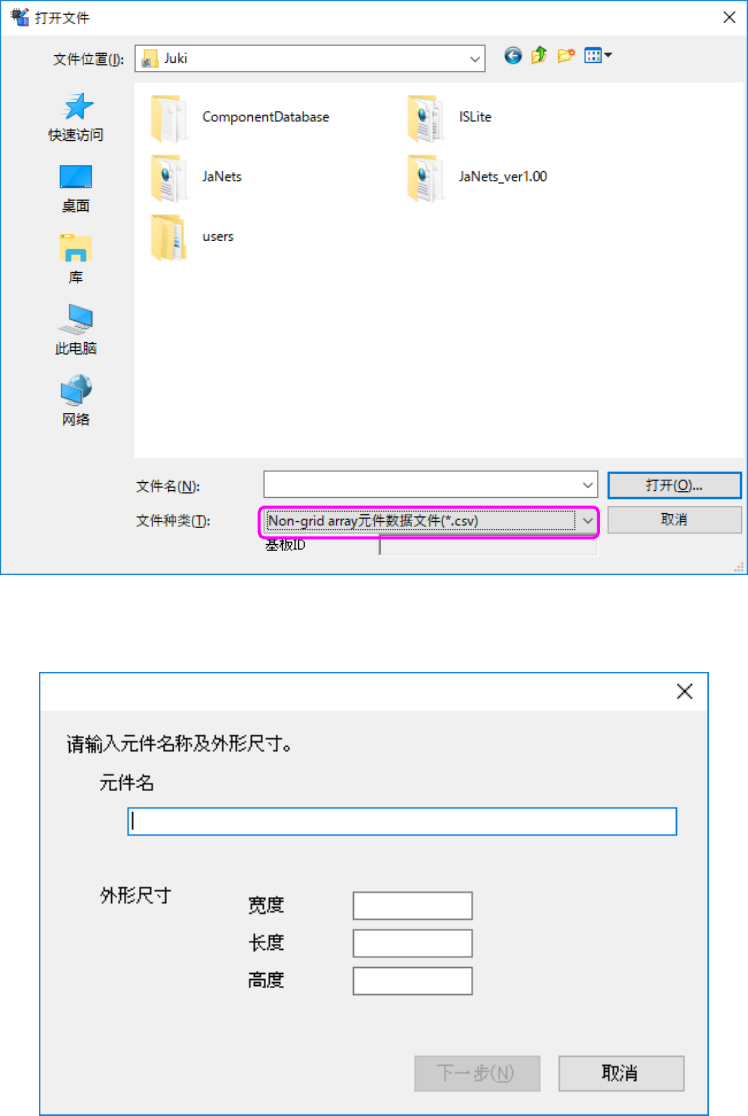Go back using the blue back arrow icon
The width and height of the screenshot is (748, 1116).
(x=512, y=56)
